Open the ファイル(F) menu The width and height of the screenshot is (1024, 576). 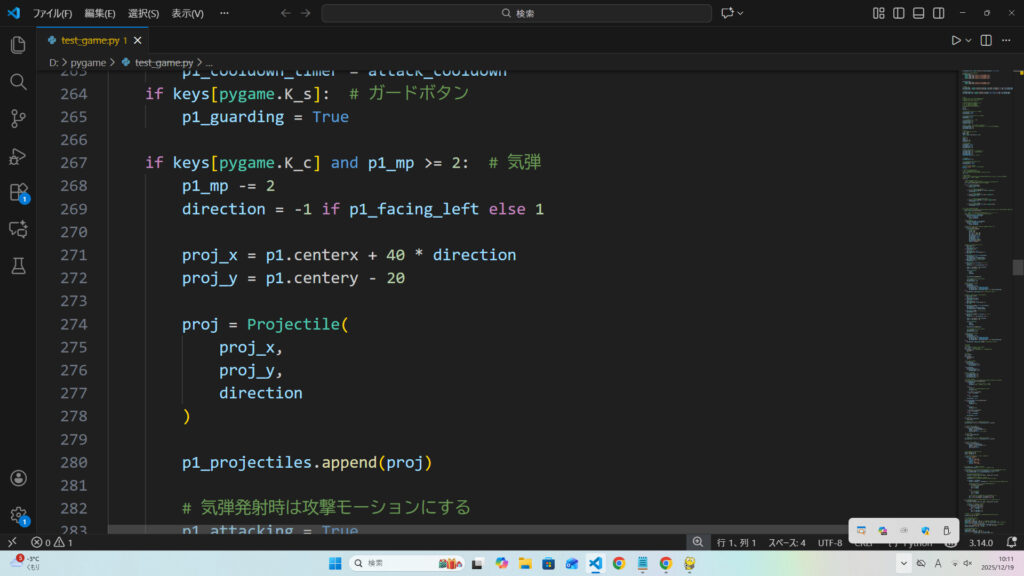pos(52,13)
